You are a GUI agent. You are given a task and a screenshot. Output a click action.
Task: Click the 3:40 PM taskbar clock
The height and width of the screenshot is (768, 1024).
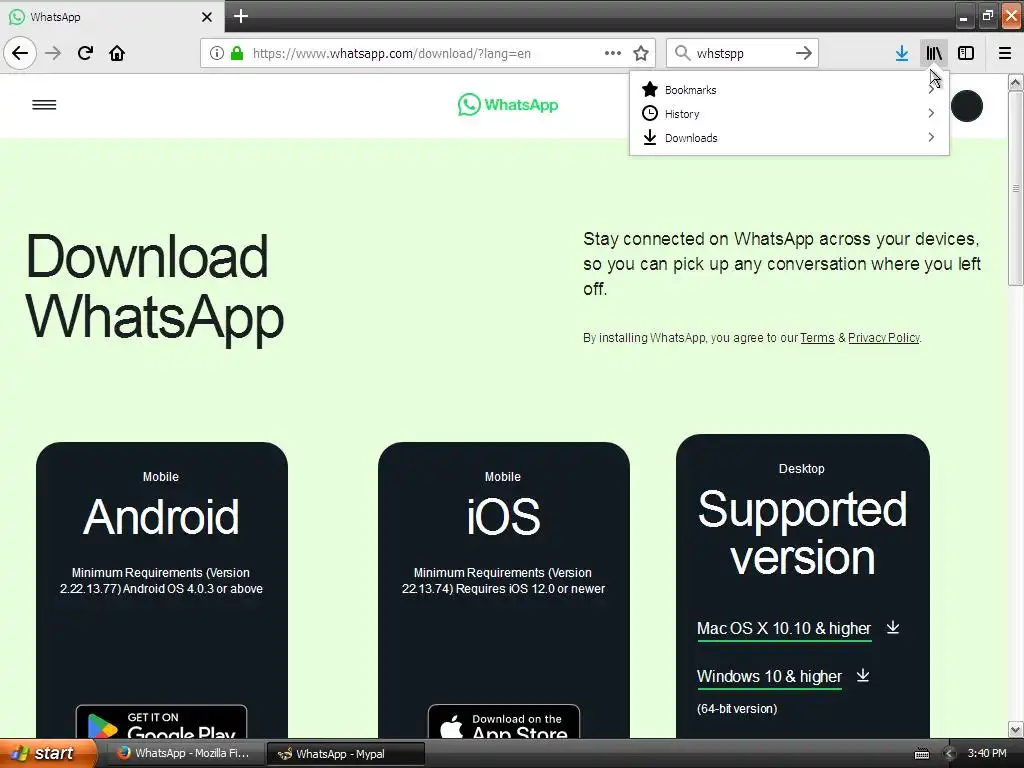click(987, 753)
